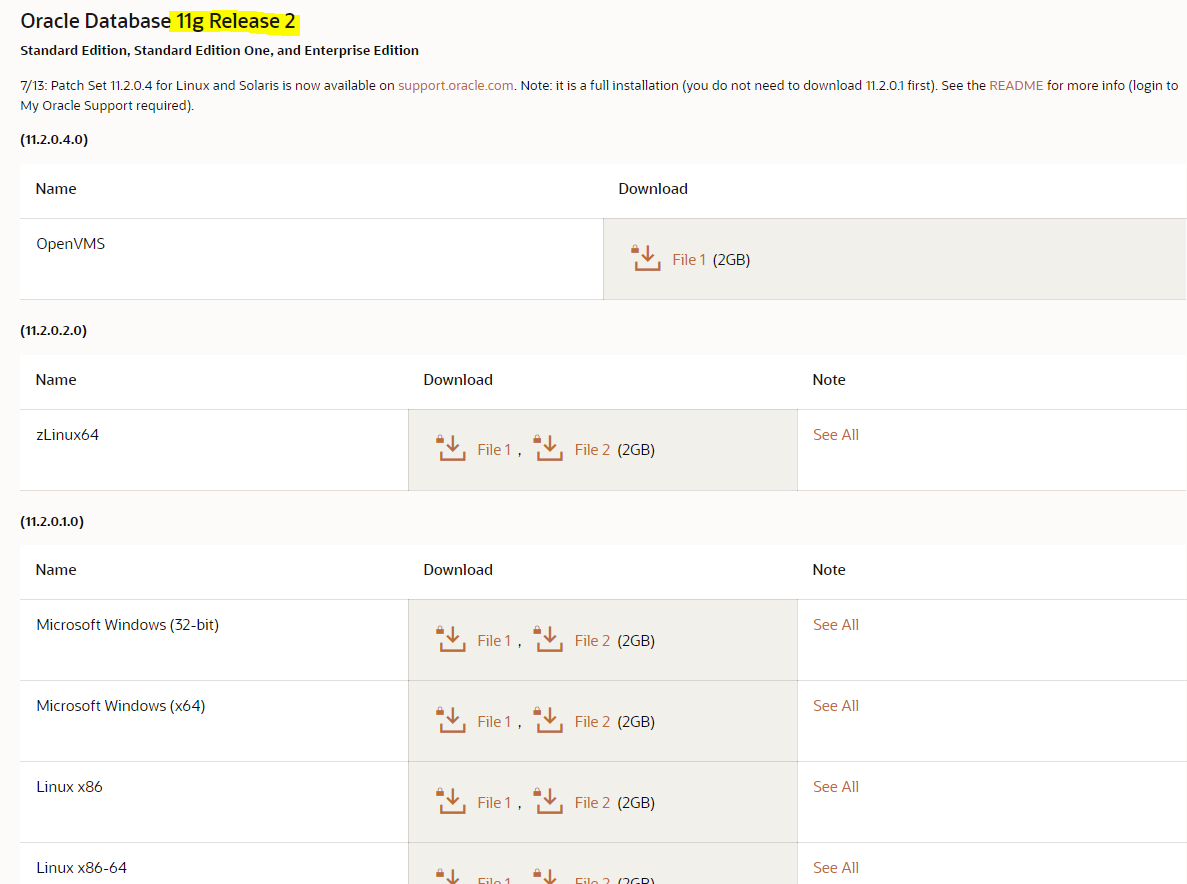
Task: Download Microsoft Windows (32-bit) File 1 link
Action: pos(494,640)
